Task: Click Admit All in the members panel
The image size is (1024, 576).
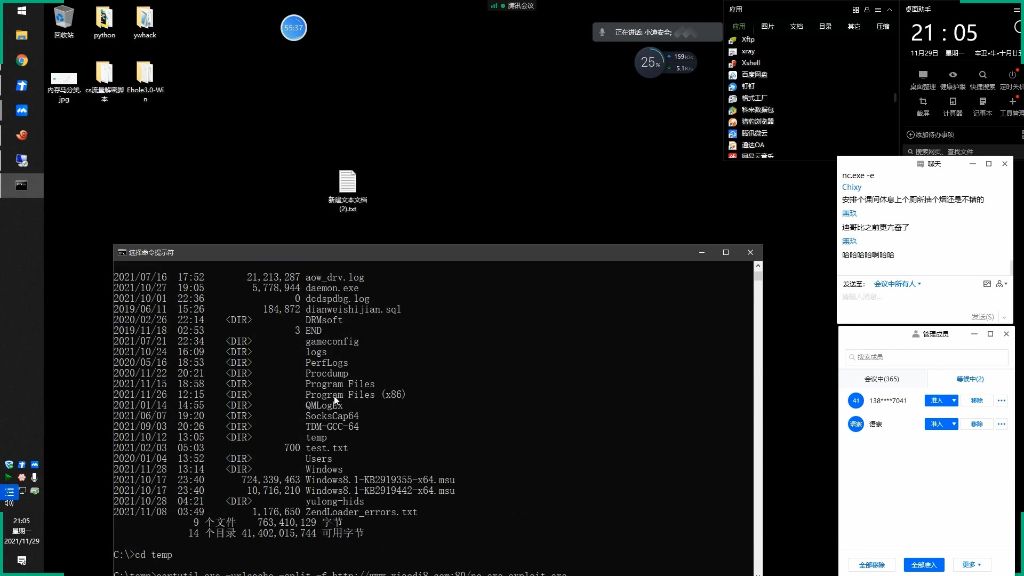Action: 924,564
